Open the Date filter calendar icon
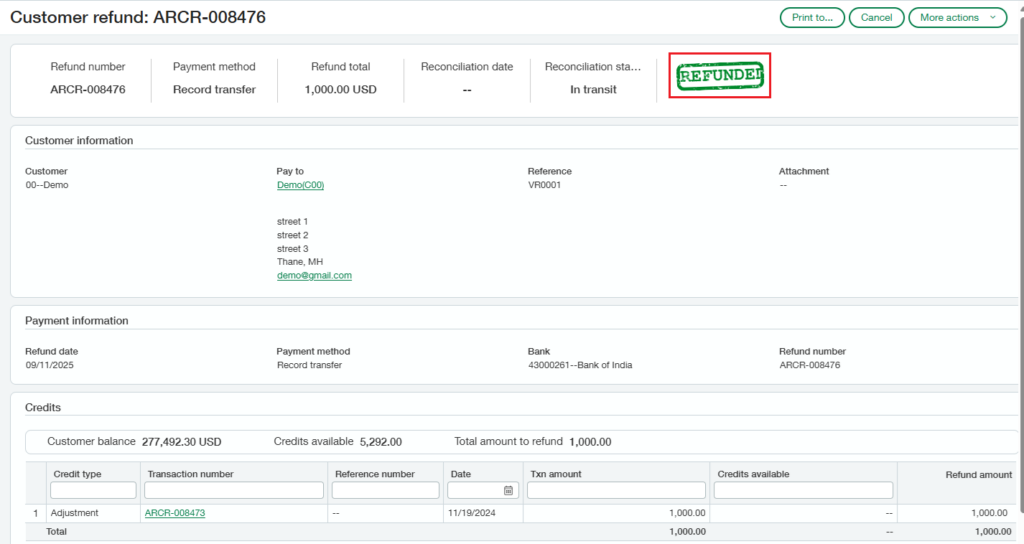Viewport: 1024px width, 544px height. point(508,490)
